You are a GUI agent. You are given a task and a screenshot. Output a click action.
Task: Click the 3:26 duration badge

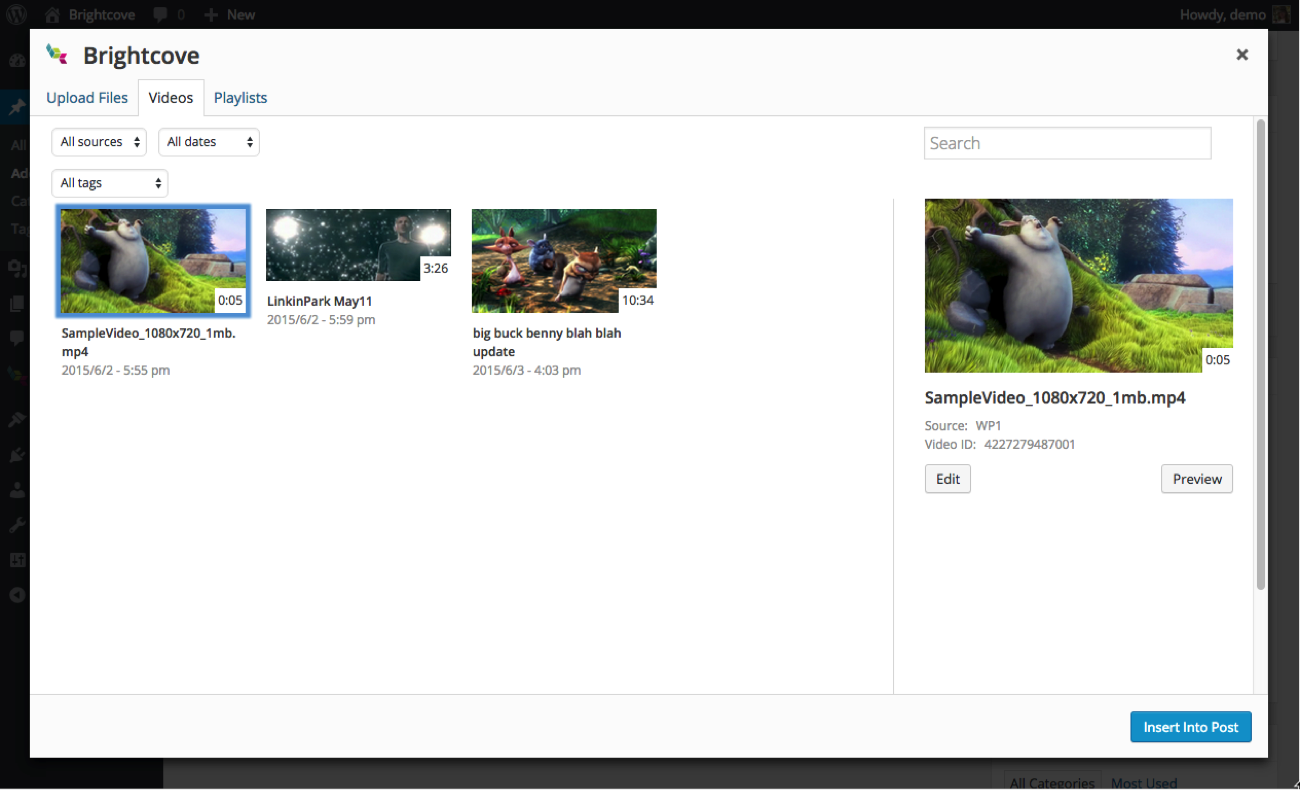(436, 268)
